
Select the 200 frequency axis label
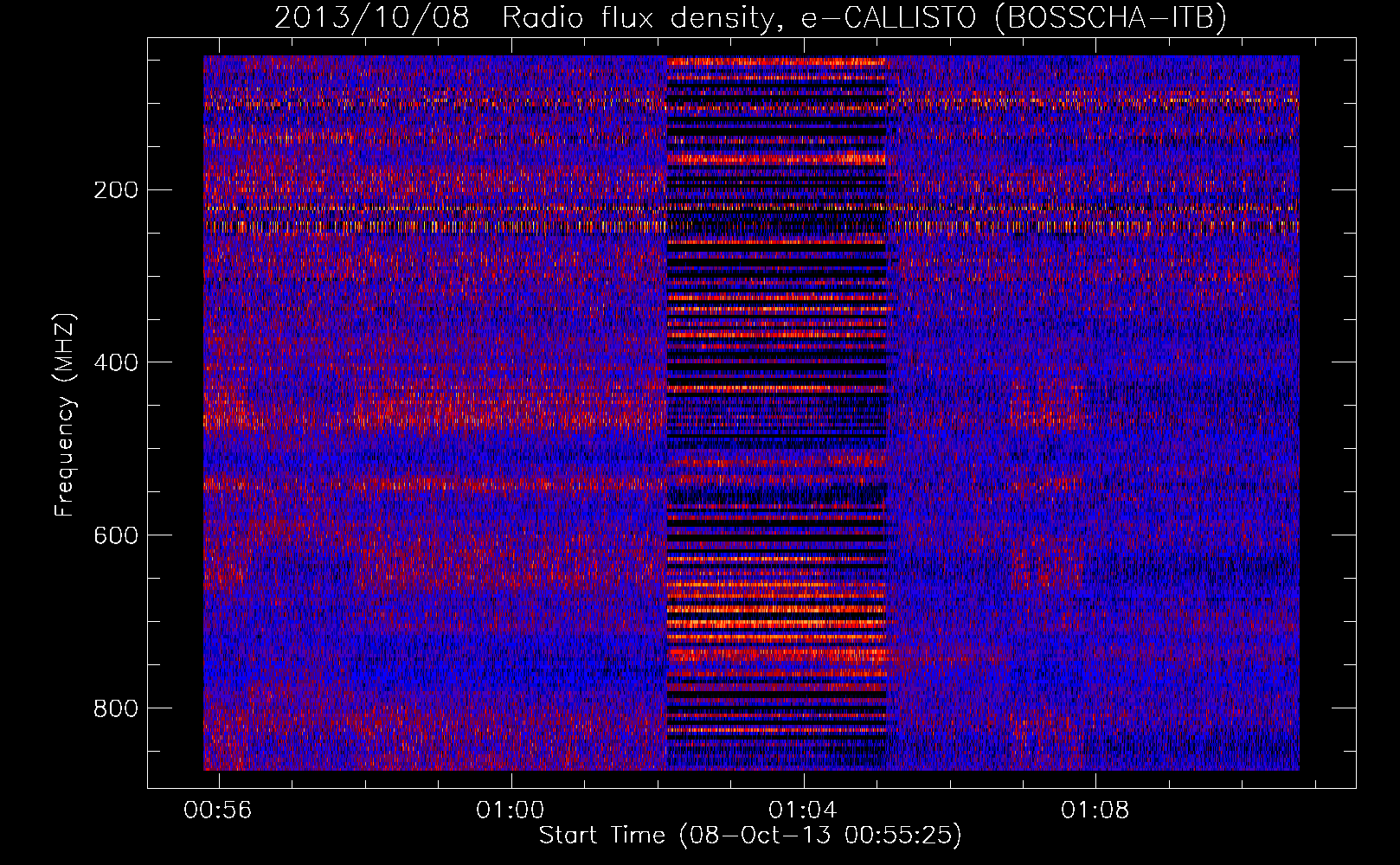[115, 189]
